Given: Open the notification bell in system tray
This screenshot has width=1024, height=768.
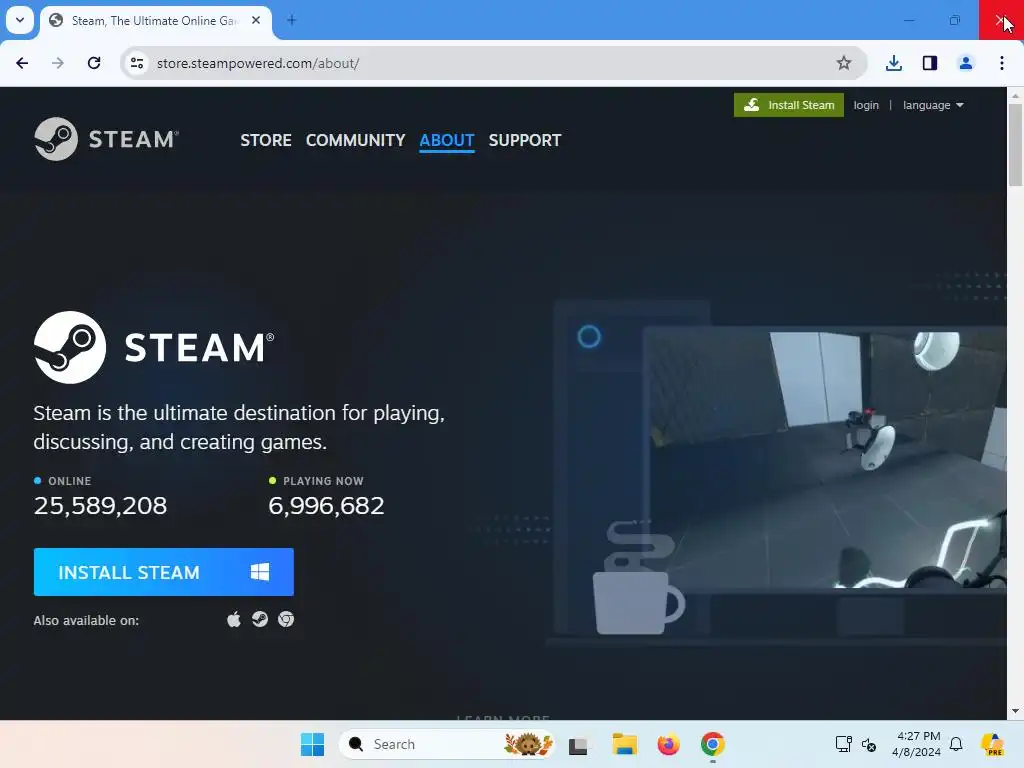Looking at the screenshot, I should pyautogui.click(x=956, y=744).
